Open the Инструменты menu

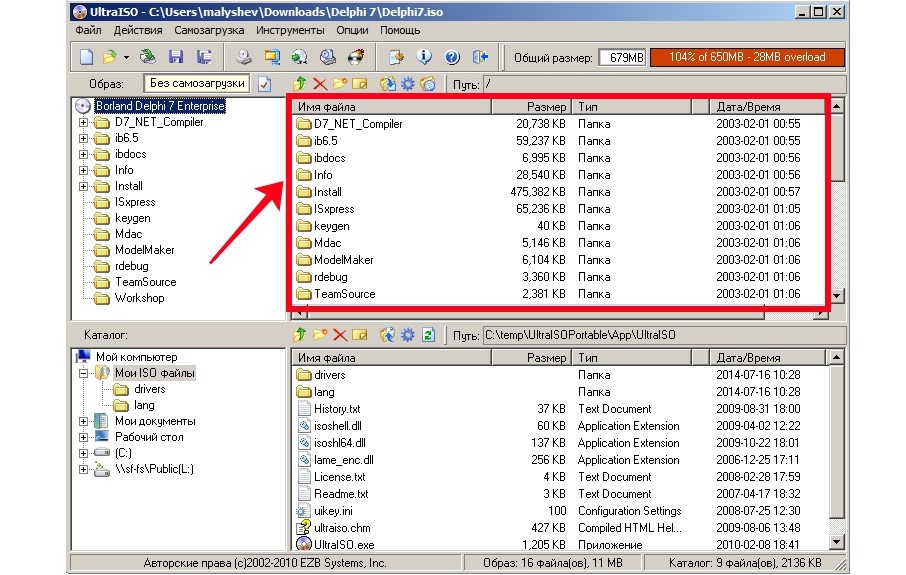[290, 30]
